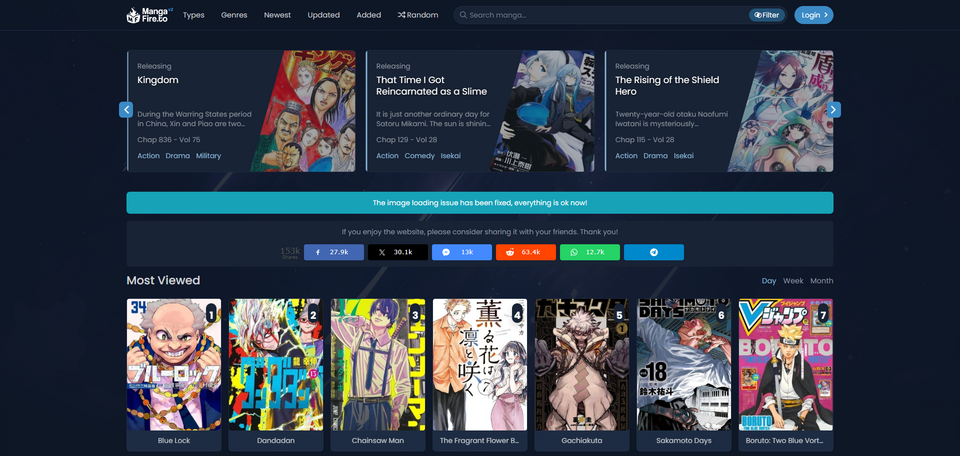Open the Types menu
Screen dimensions: 960x456
193,15
